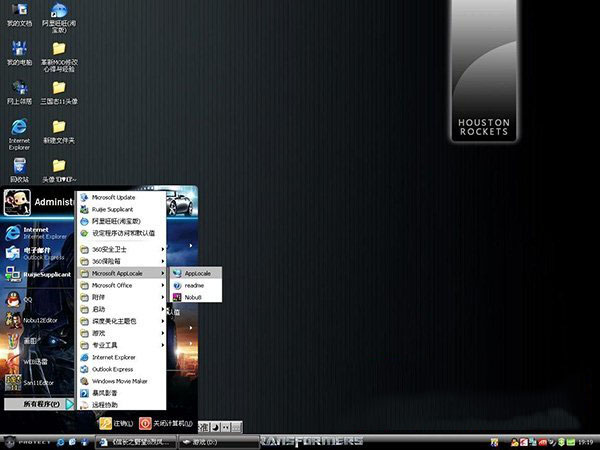
Task: Expand the 360安全卫士 program folder
Action: (x=122, y=249)
